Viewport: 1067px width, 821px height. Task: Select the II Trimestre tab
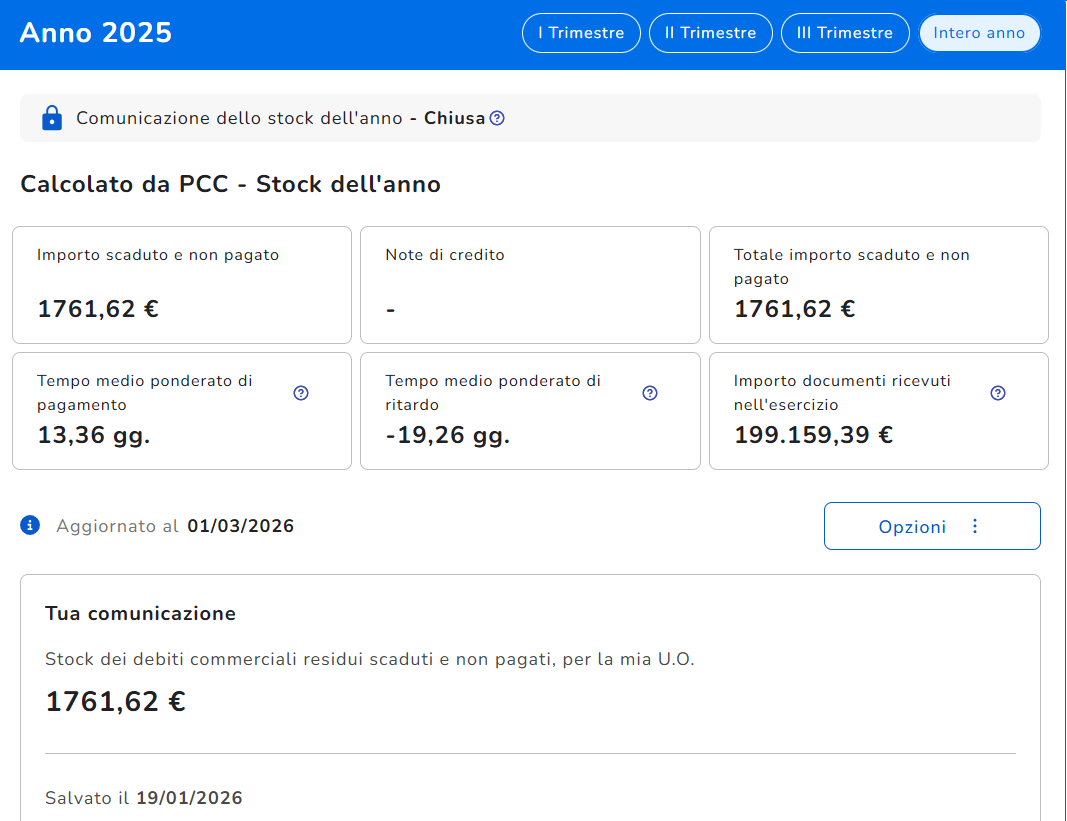pyautogui.click(x=710, y=33)
